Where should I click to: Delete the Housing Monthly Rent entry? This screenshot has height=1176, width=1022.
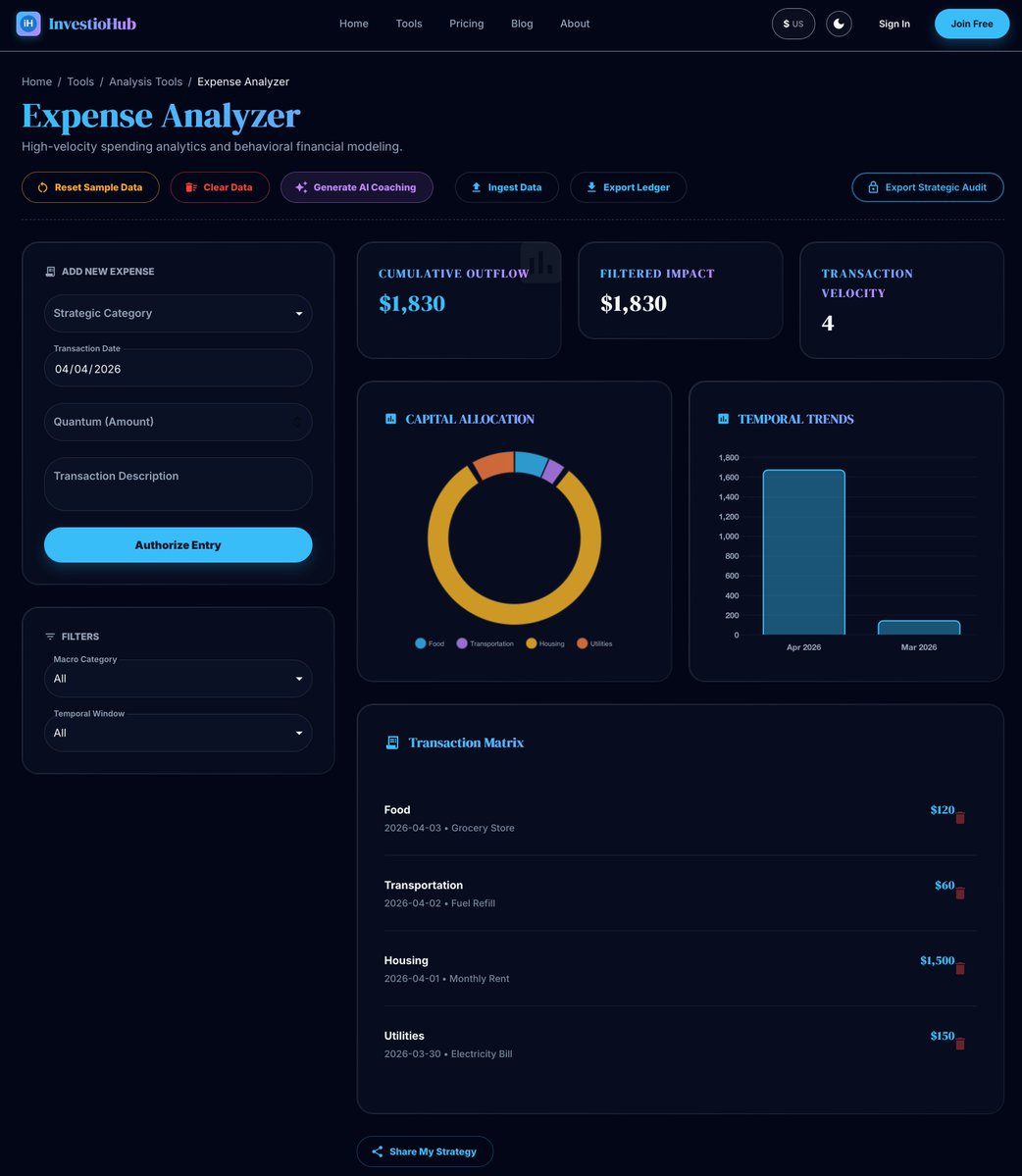(959, 968)
